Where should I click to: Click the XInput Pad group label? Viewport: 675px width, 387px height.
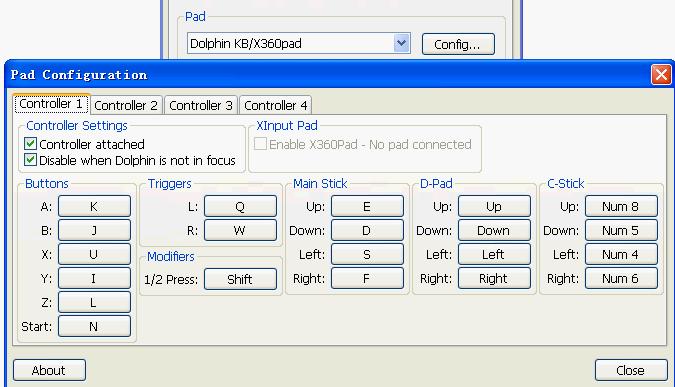[x=287, y=126]
